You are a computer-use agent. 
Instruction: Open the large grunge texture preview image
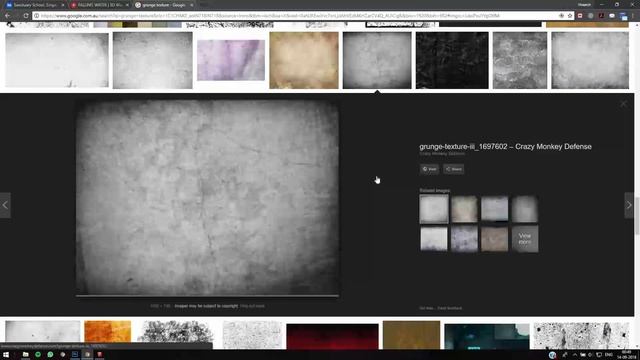pos(207,197)
